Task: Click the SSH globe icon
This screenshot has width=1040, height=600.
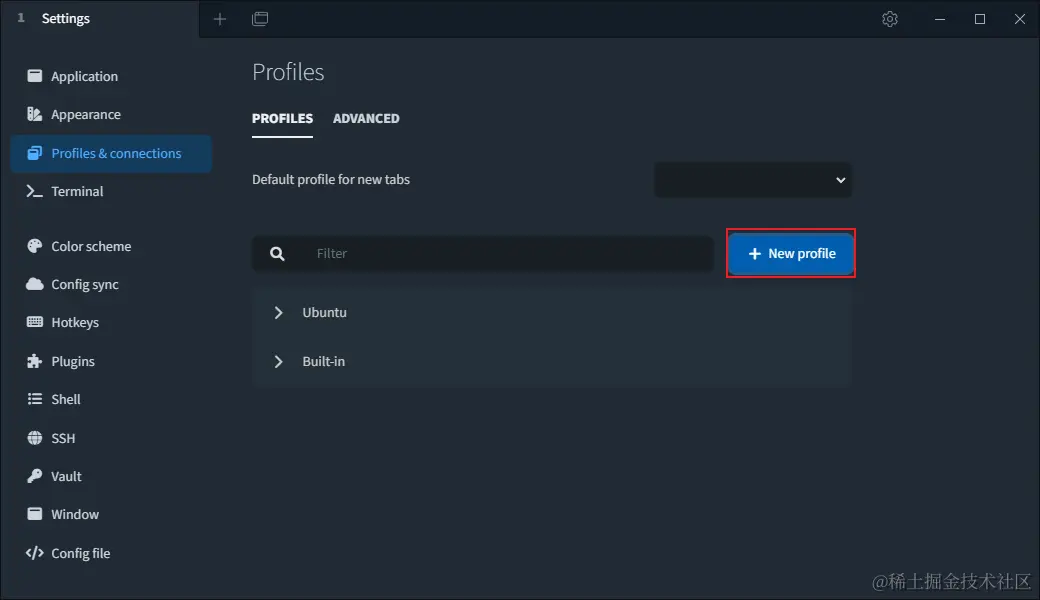Action: pos(34,438)
